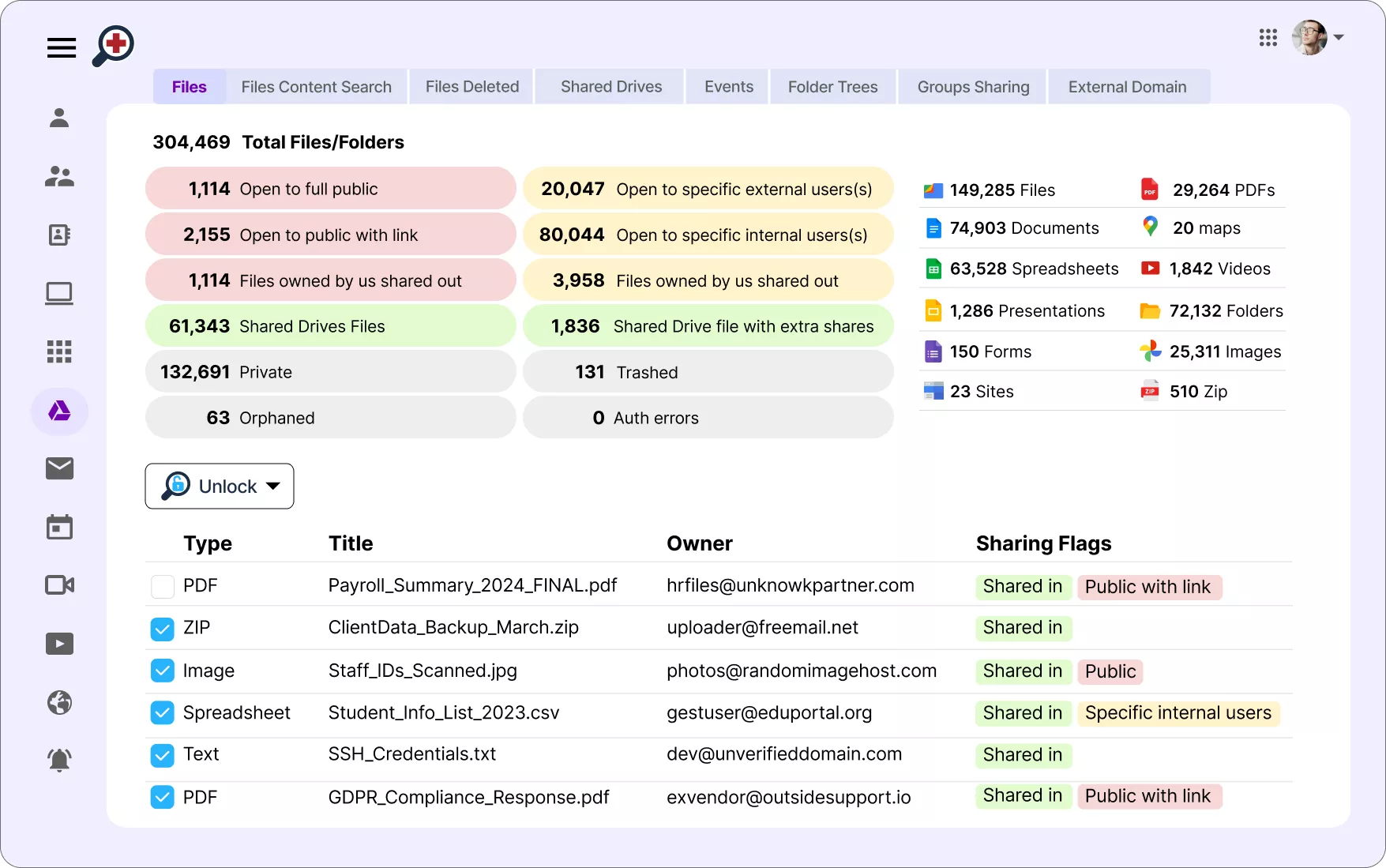The width and height of the screenshot is (1386, 868).
Task: Click the globe icon in the sidebar
Action: pos(59,702)
